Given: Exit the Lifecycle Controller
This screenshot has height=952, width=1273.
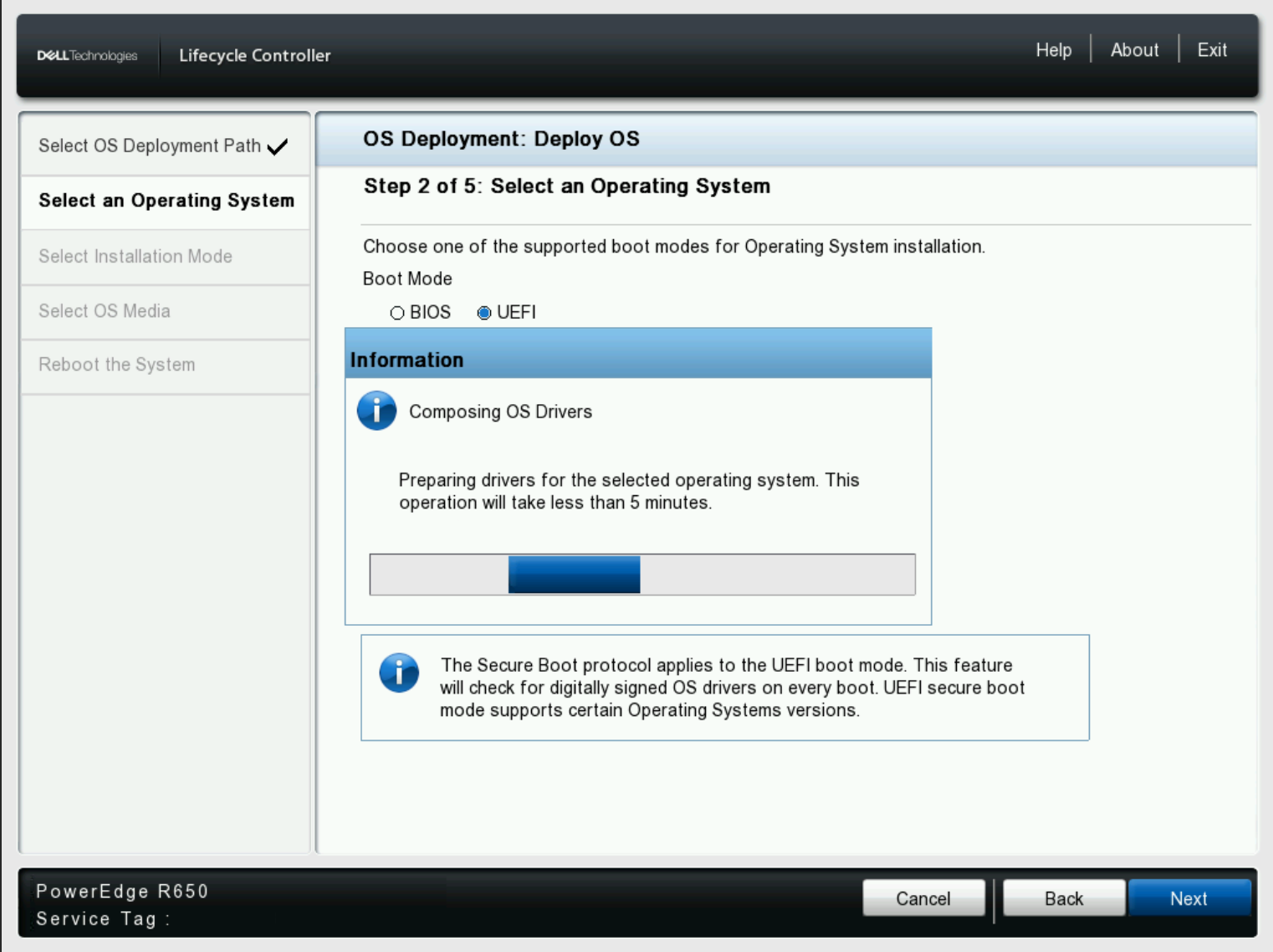Looking at the screenshot, I should coord(1210,49).
